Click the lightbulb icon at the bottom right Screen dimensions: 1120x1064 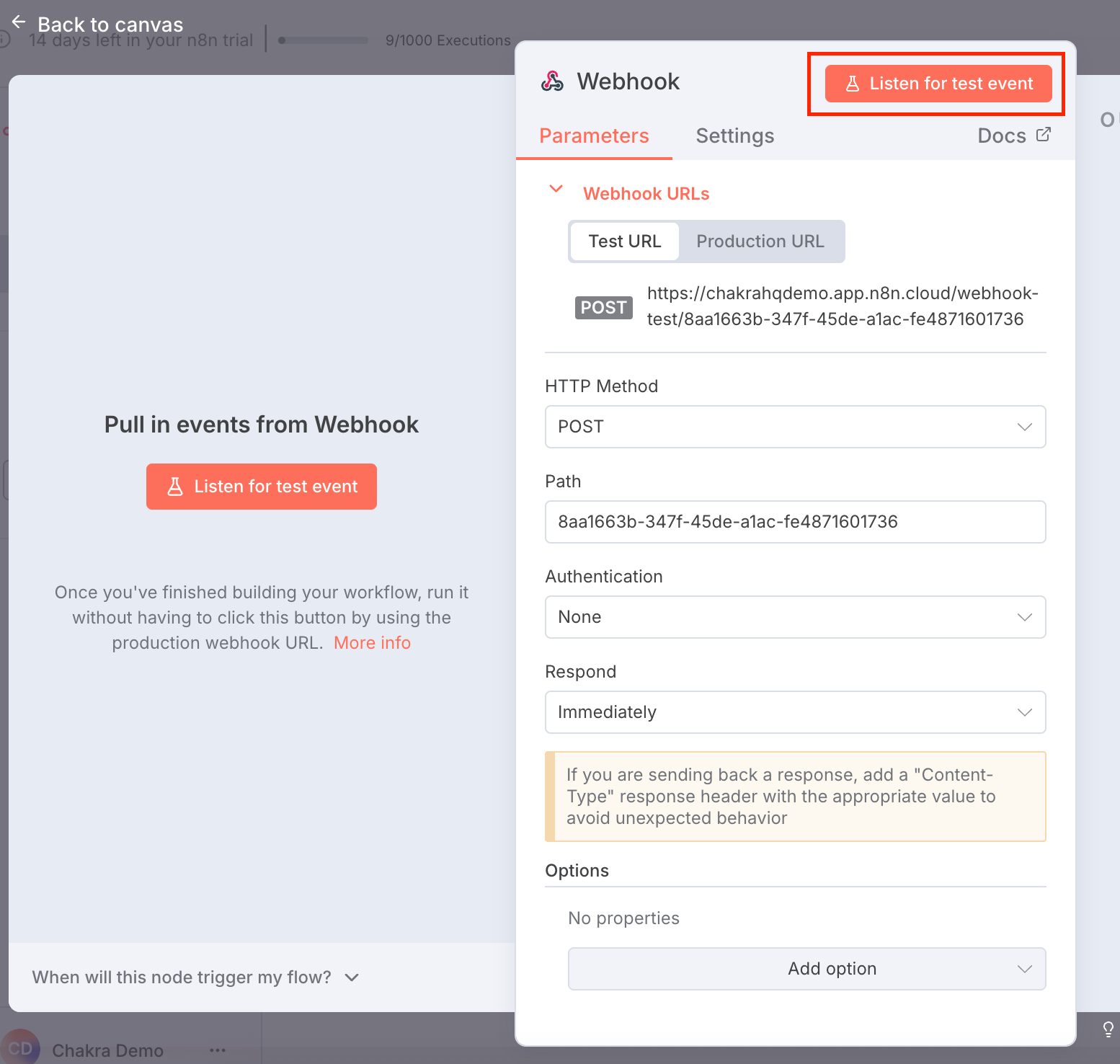pyautogui.click(x=1108, y=1029)
